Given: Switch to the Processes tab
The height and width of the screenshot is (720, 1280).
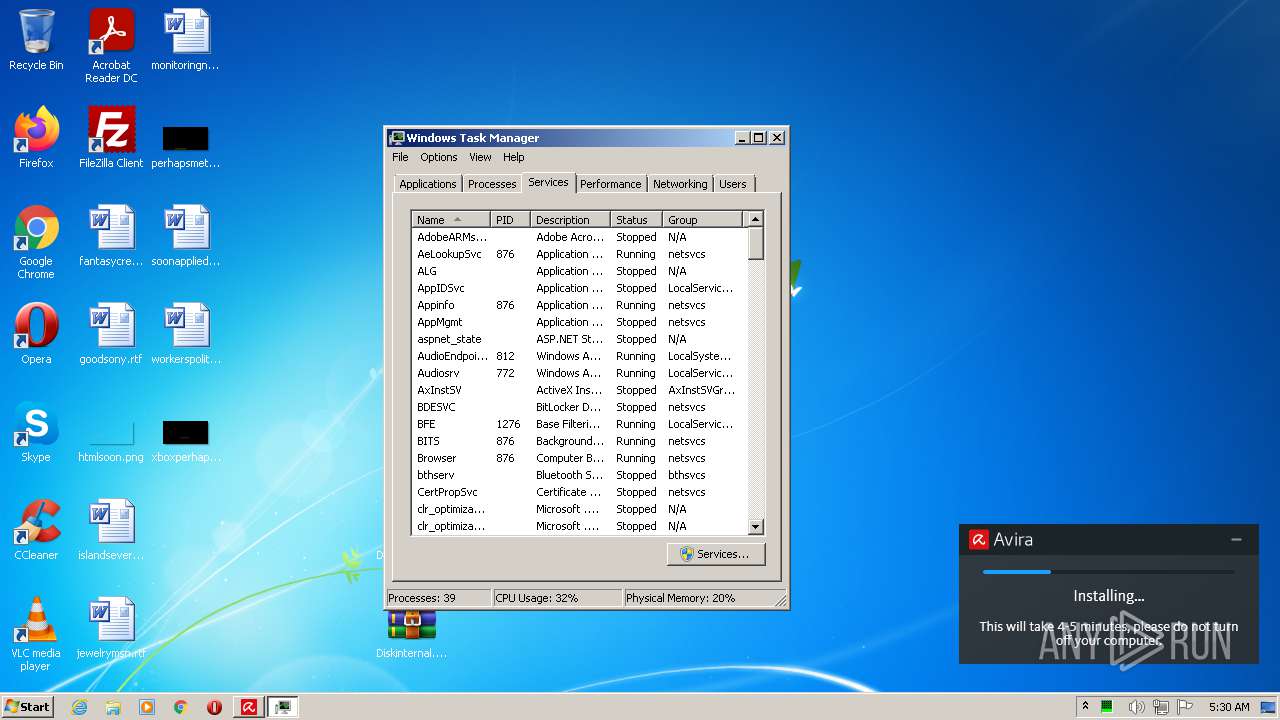Looking at the screenshot, I should click(492, 184).
